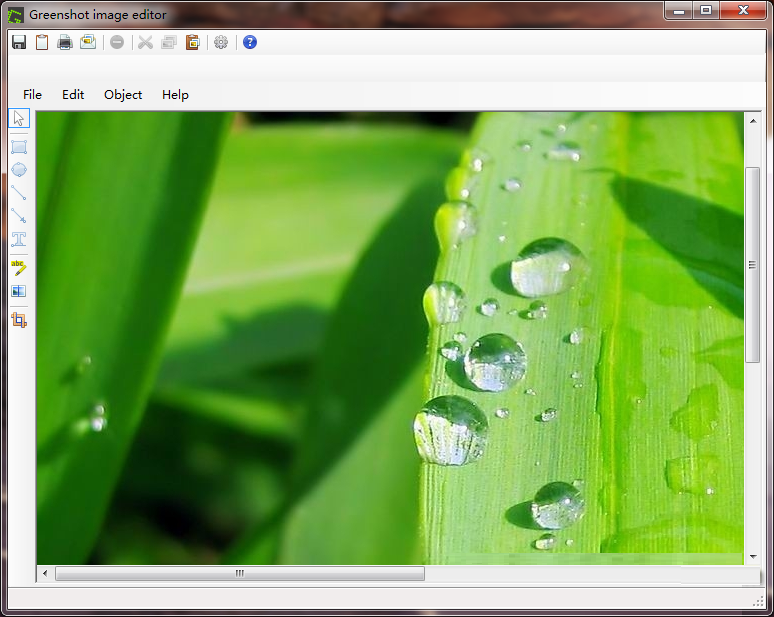Click the E-mail envelope icon
Image resolution: width=774 pixels, height=617 pixels.
tap(88, 42)
